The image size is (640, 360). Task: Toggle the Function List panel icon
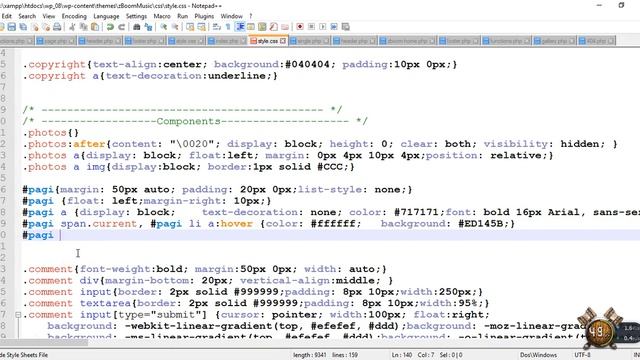pyautogui.click(x=274, y=27)
